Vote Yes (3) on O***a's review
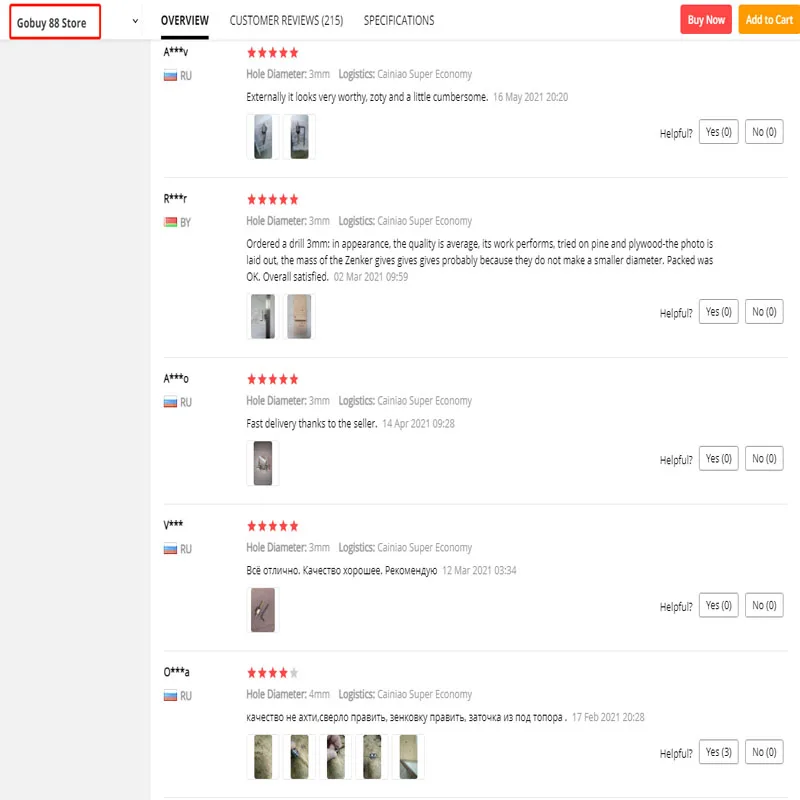This screenshot has height=800, width=800. [718, 752]
